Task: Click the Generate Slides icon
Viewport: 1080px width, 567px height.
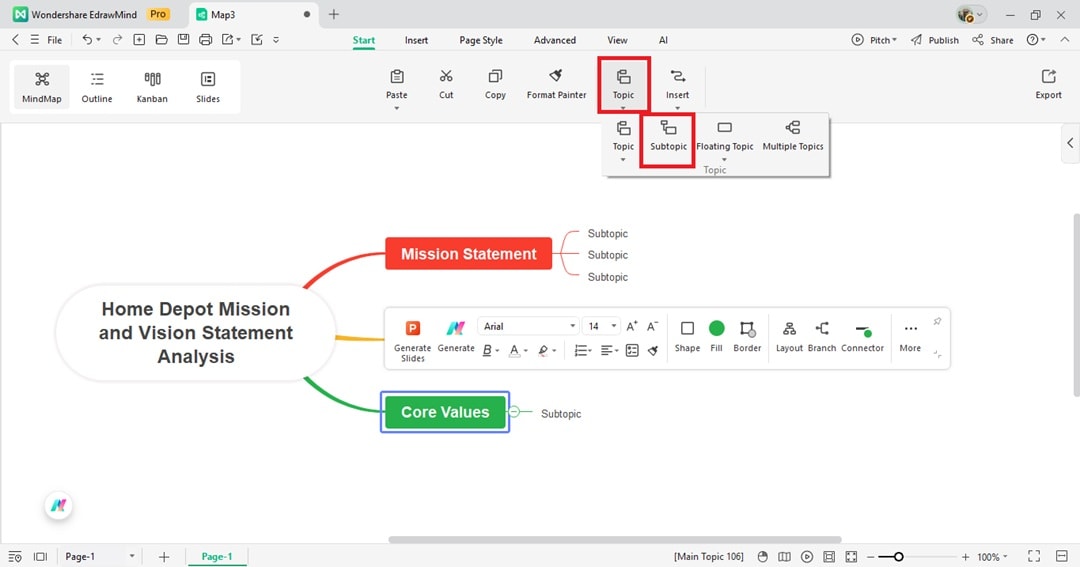Action: pos(413,328)
